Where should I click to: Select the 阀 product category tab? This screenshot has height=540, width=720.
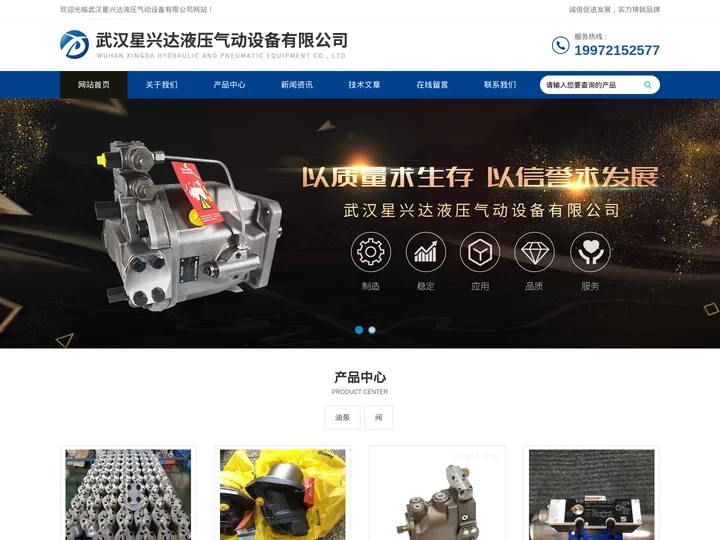pos(378,417)
